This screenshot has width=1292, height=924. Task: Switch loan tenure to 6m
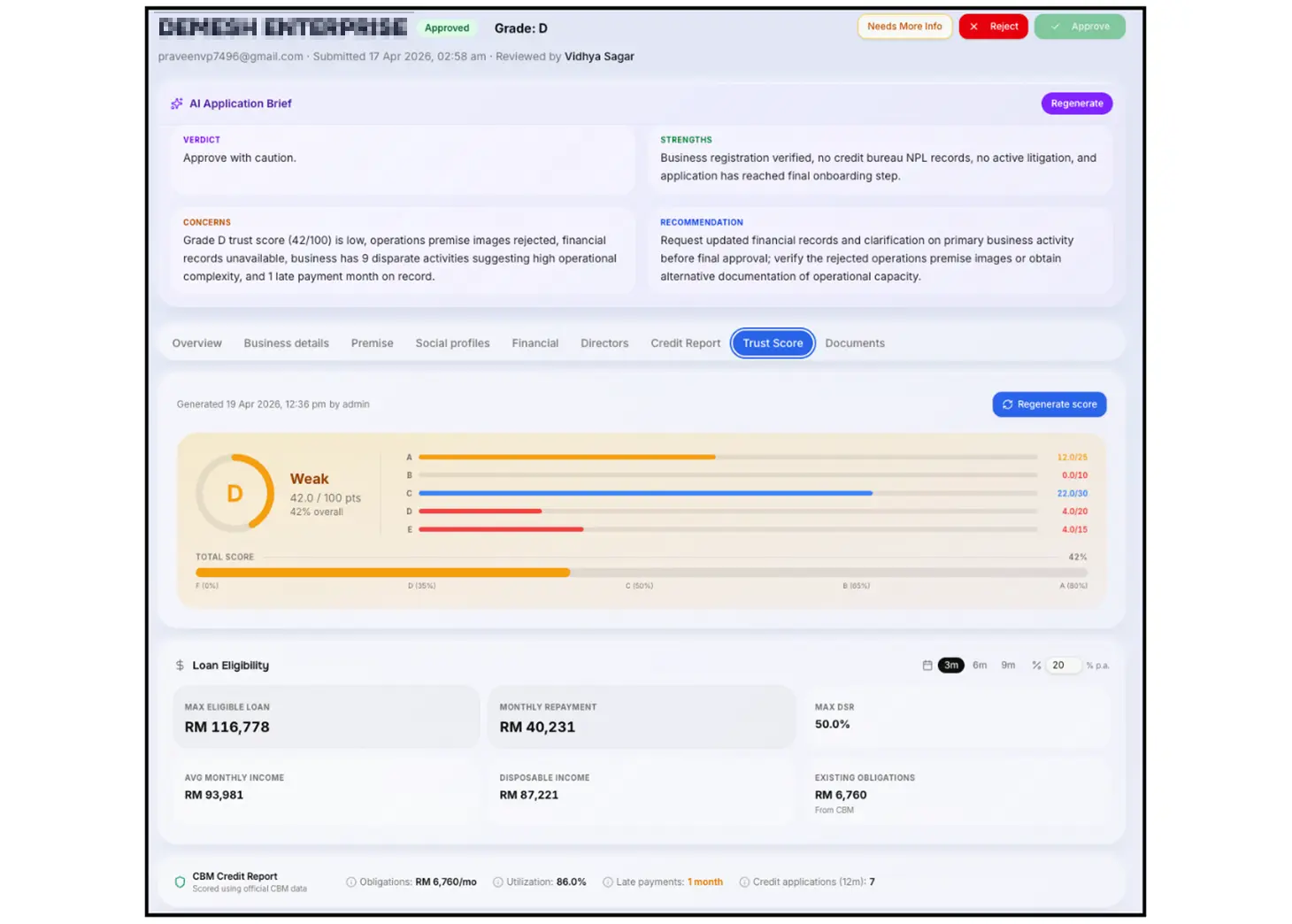pyautogui.click(x=980, y=666)
